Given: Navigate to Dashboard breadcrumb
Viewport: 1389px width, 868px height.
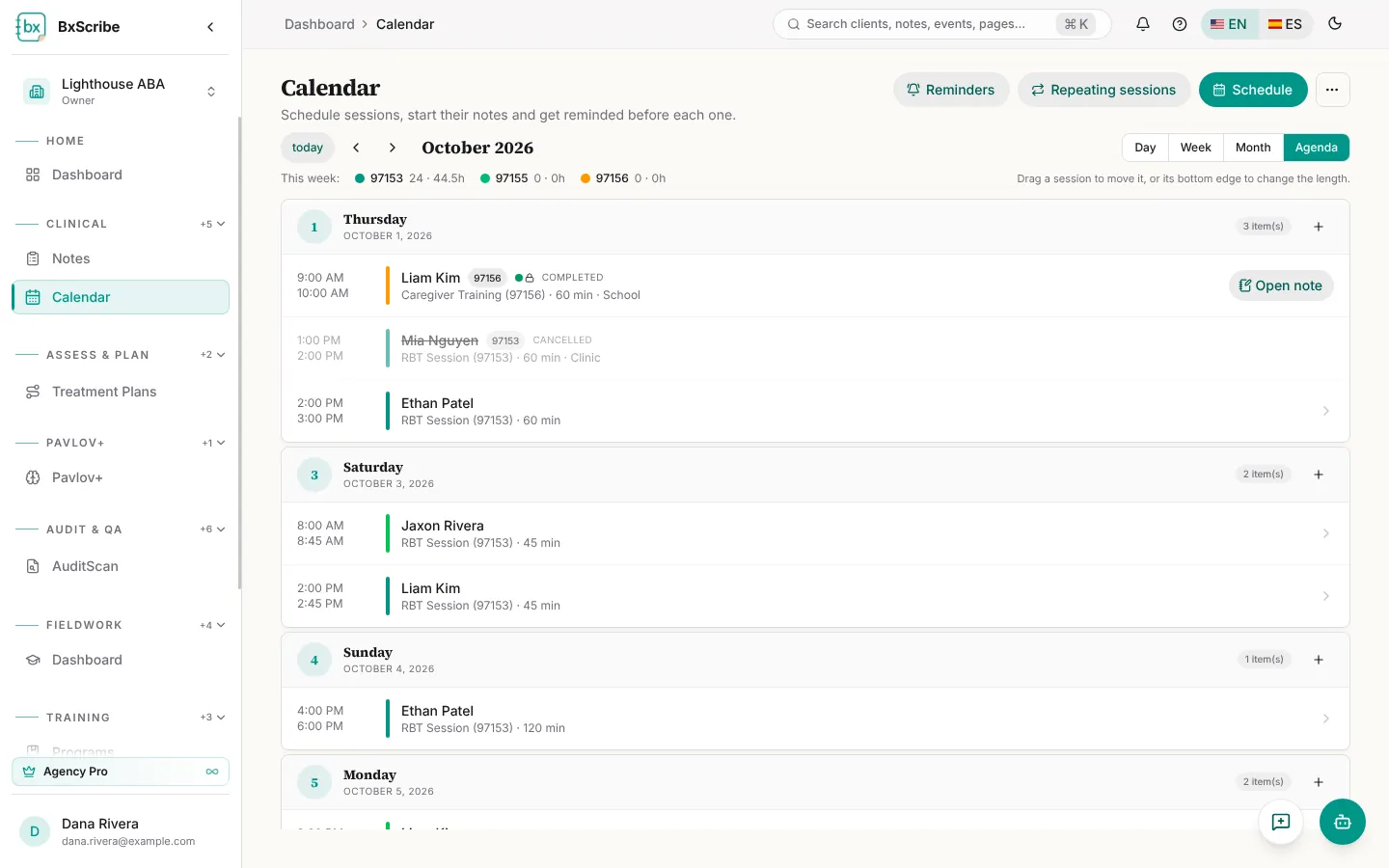Looking at the screenshot, I should [x=319, y=24].
